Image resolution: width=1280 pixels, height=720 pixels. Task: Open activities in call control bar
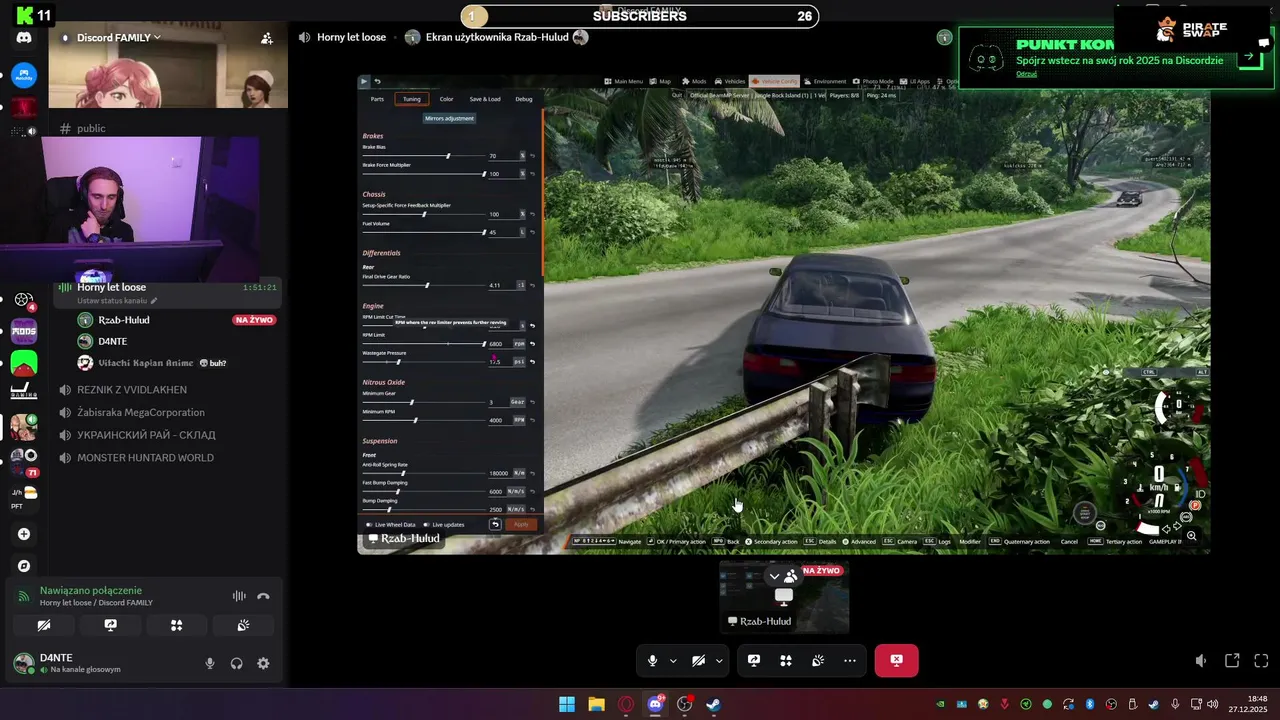click(786, 660)
